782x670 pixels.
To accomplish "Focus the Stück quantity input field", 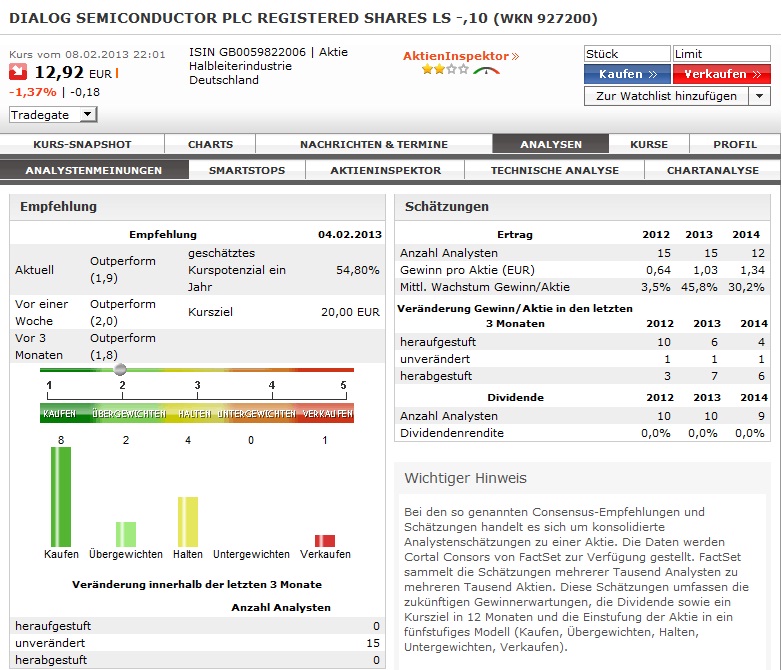I will click(x=626, y=54).
